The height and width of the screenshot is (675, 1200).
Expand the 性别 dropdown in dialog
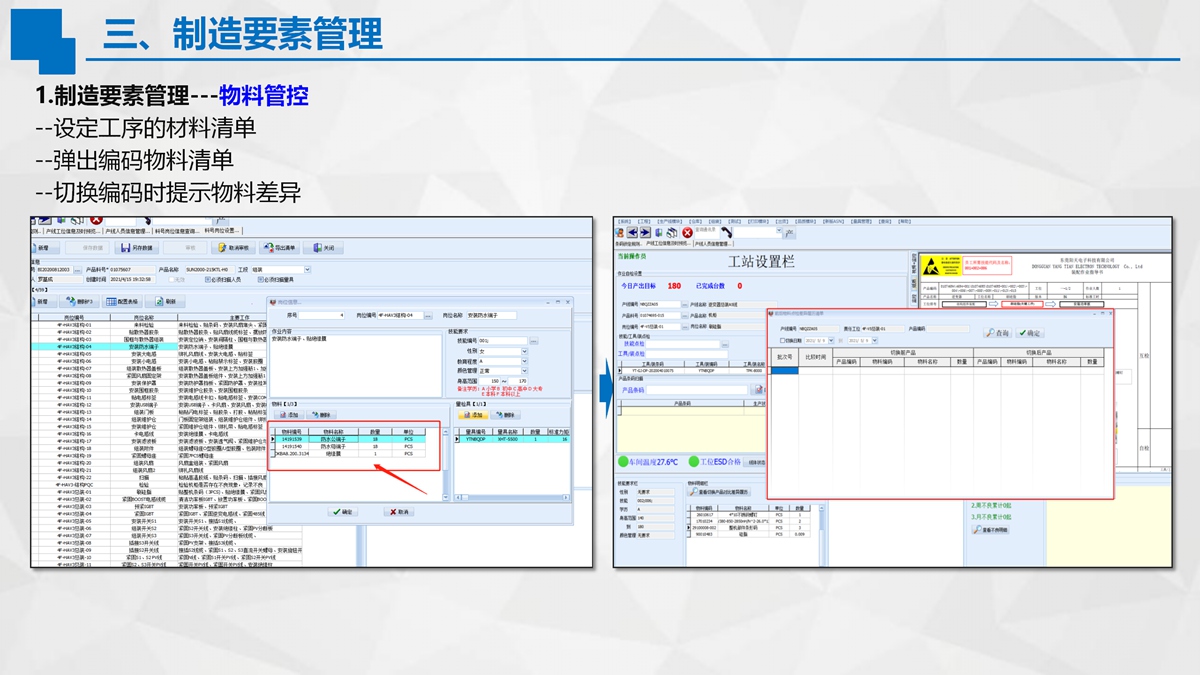click(523, 352)
